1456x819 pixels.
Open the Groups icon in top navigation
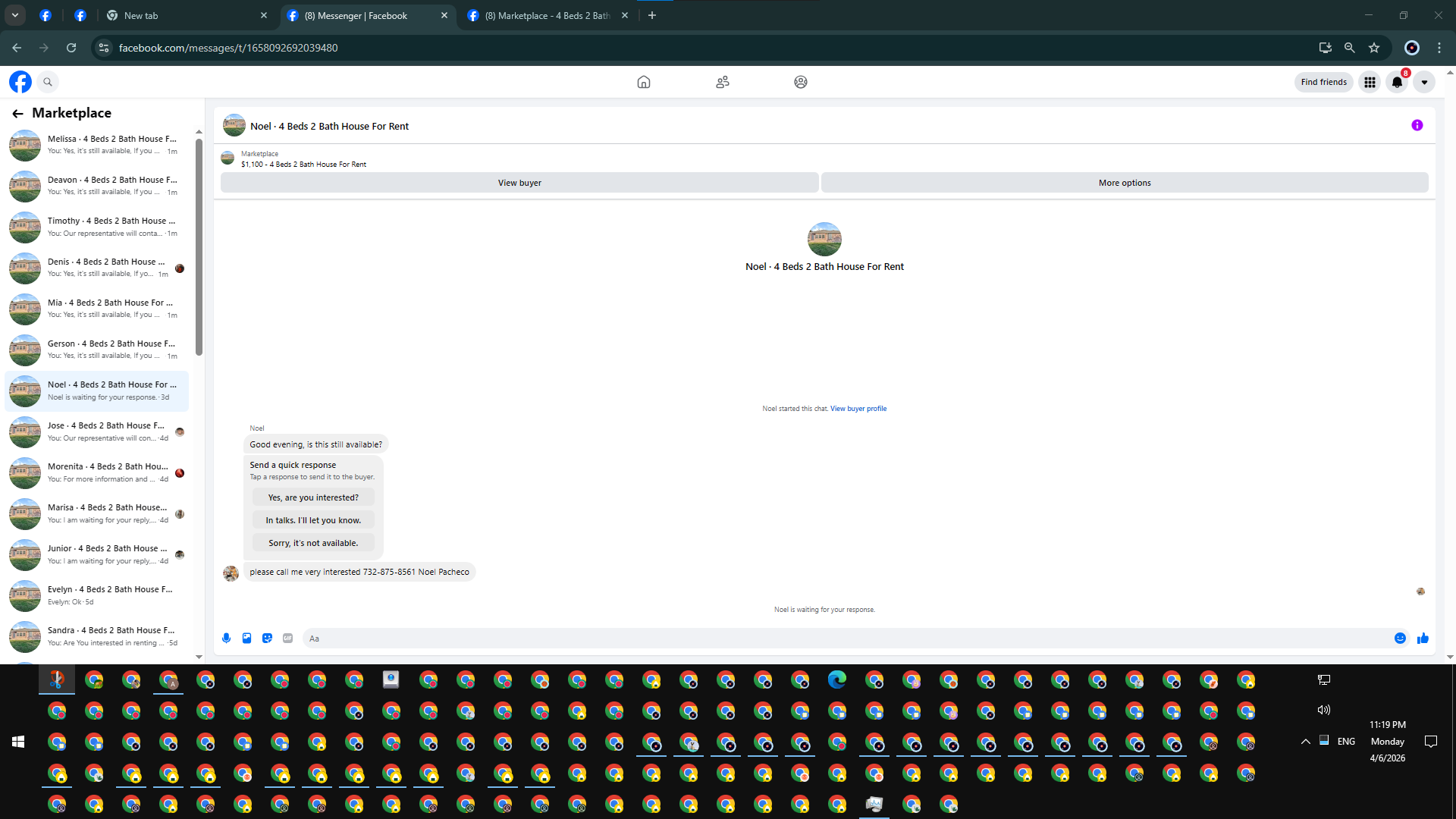(x=801, y=82)
